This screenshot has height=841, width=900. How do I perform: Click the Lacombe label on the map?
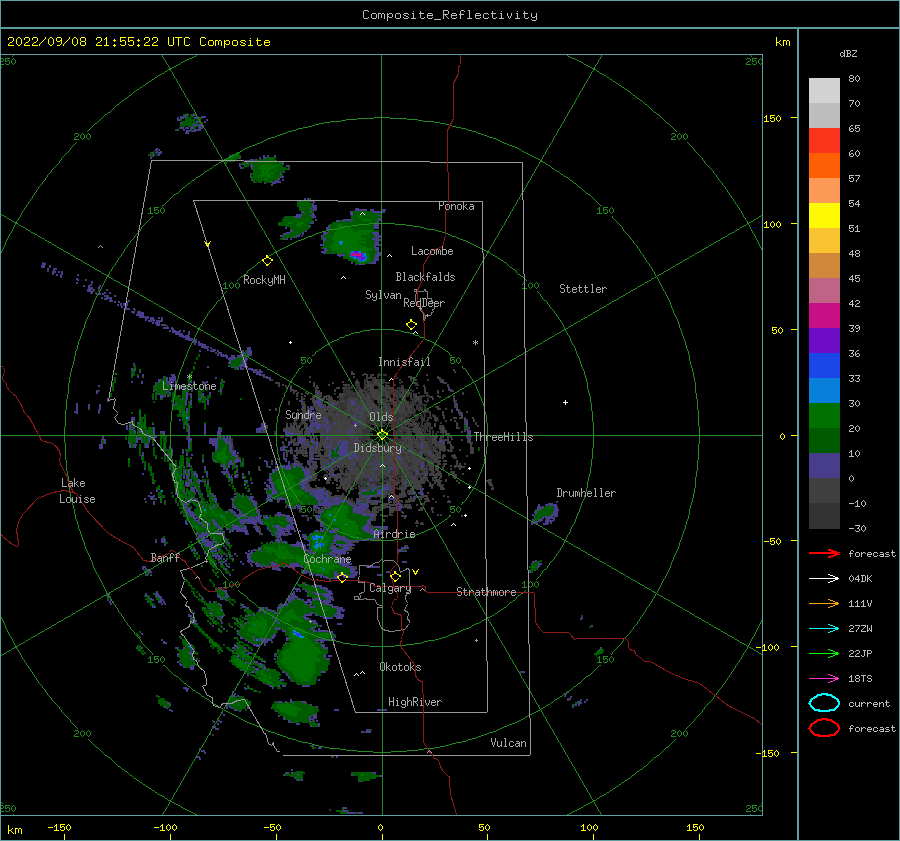(x=432, y=251)
